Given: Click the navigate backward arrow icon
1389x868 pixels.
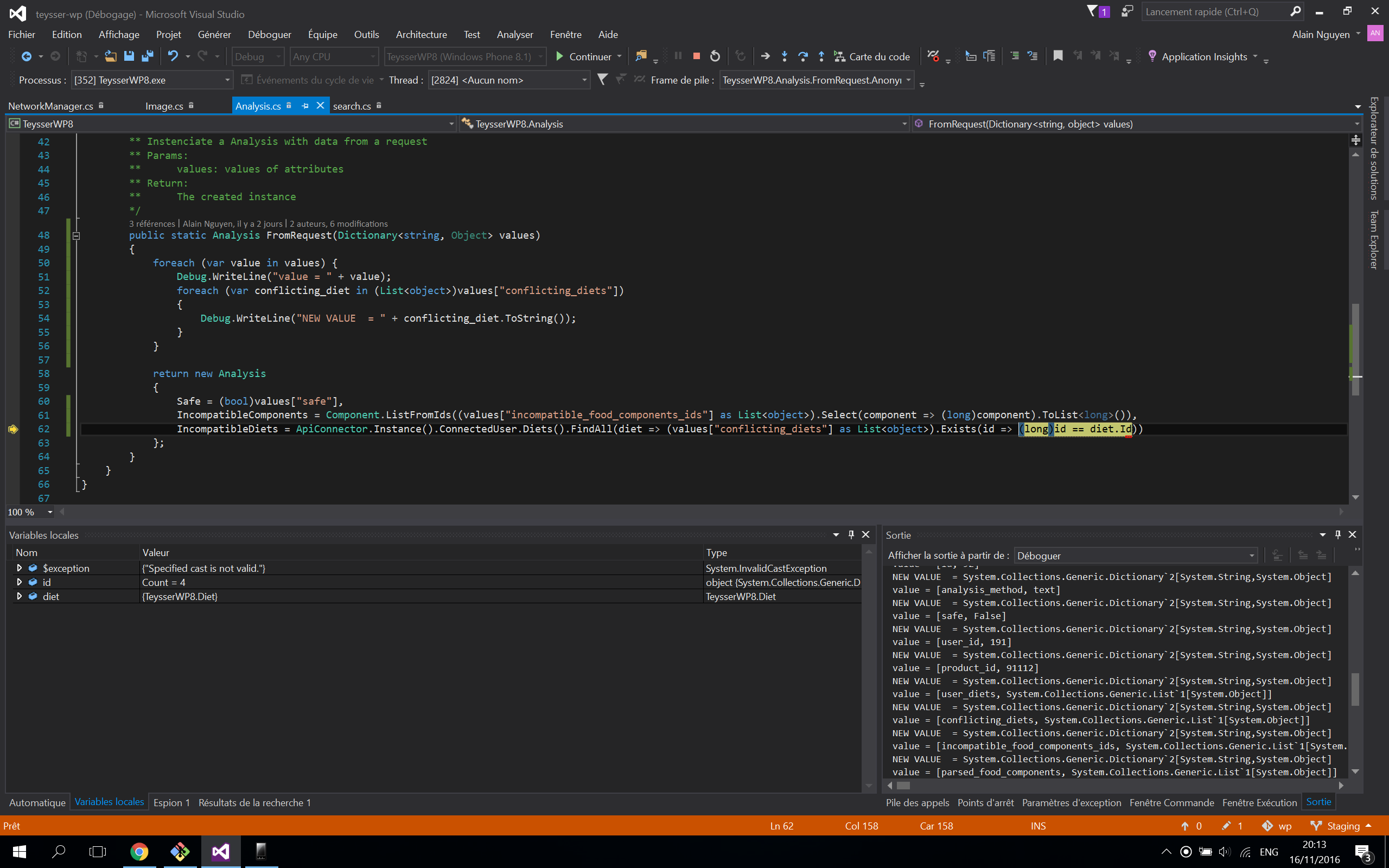Looking at the screenshot, I should pos(27,56).
